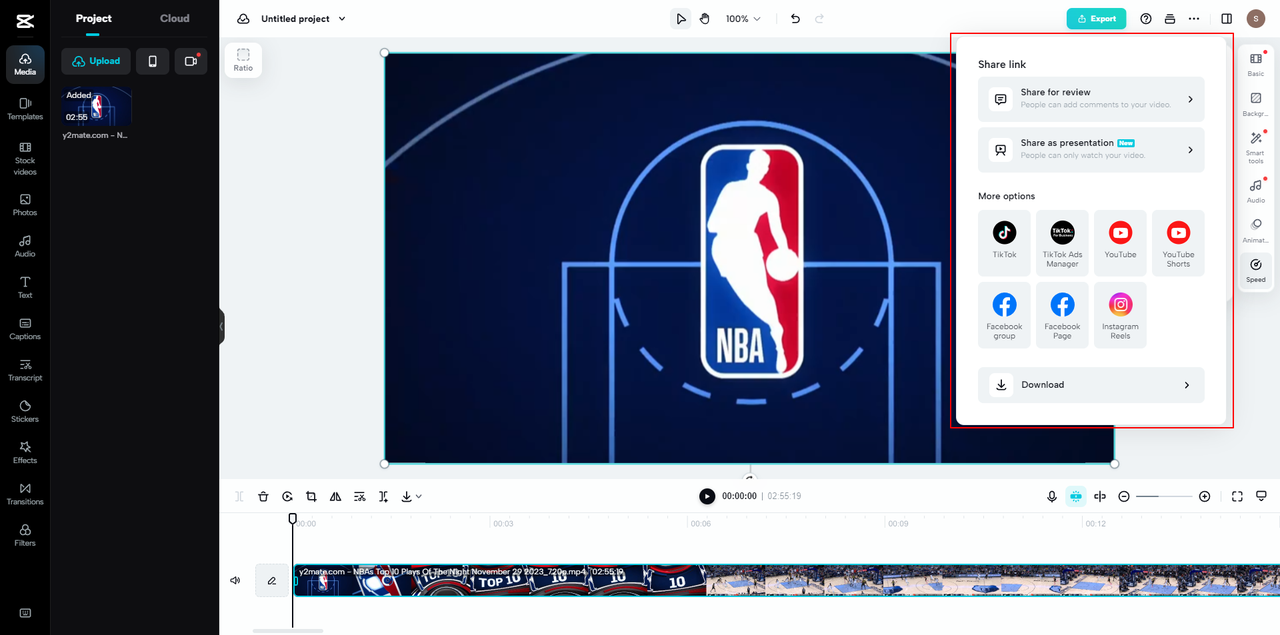The image size is (1280, 635).
Task: Switch to the Project tab
Action: 94,18
